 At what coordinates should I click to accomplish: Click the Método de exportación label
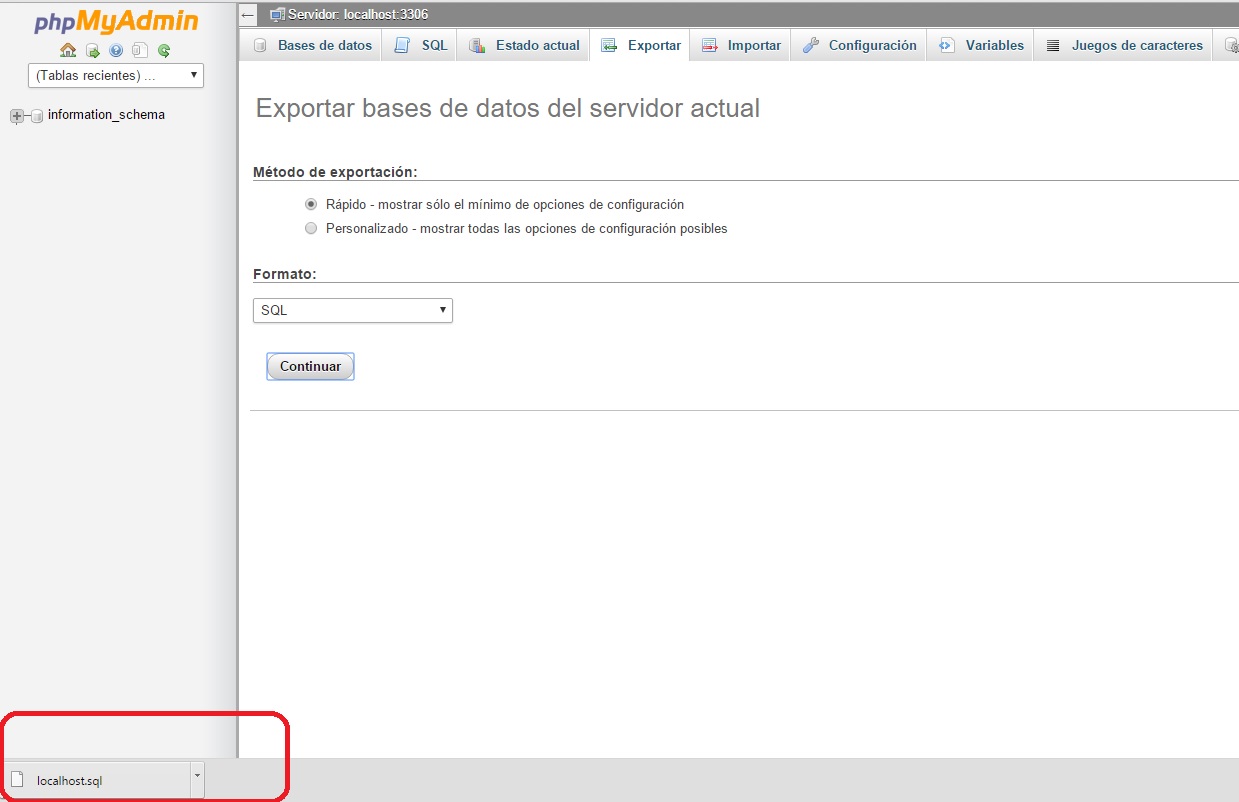click(335, 172)
